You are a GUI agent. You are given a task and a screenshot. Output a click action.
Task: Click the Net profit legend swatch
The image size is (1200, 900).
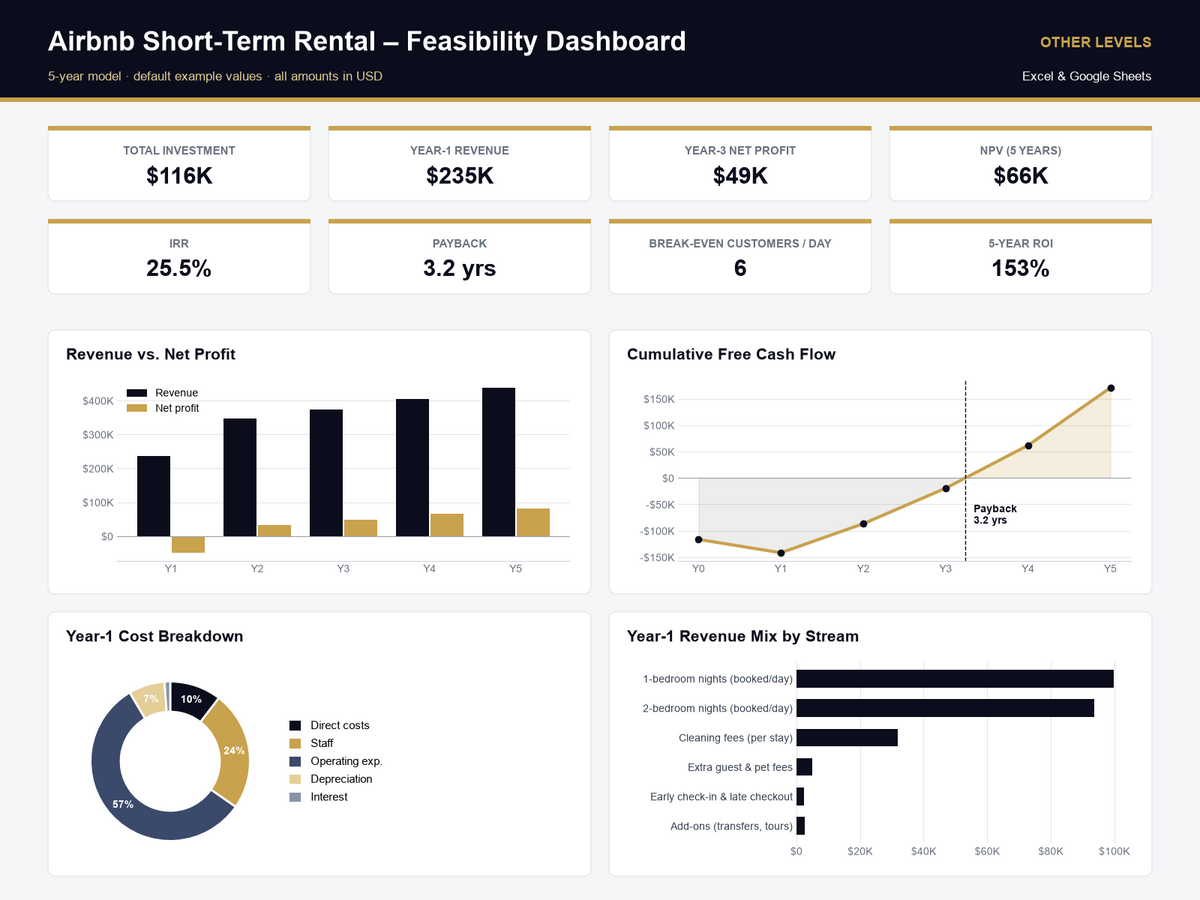pyautogui.click(x=137, y=408)
